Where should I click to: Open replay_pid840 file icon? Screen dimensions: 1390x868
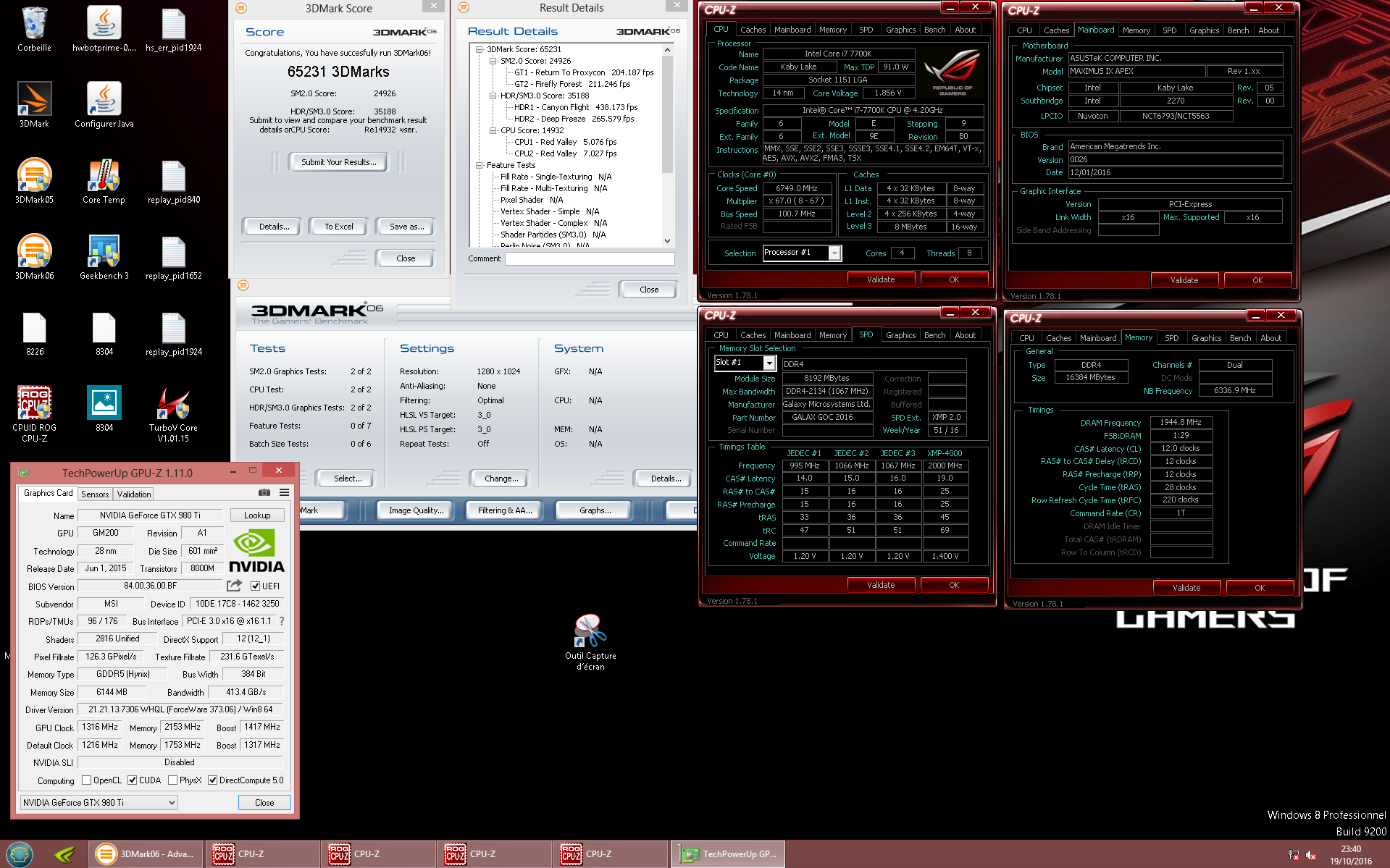174,182
